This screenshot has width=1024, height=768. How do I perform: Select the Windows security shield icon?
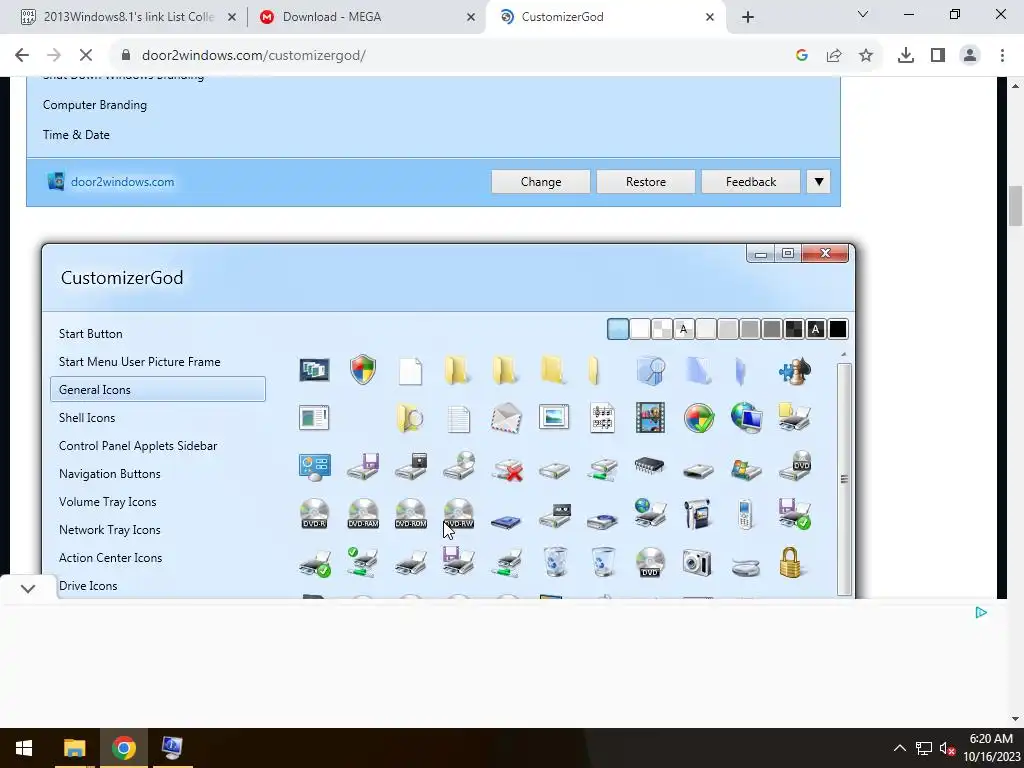click(x=362, y=370)
